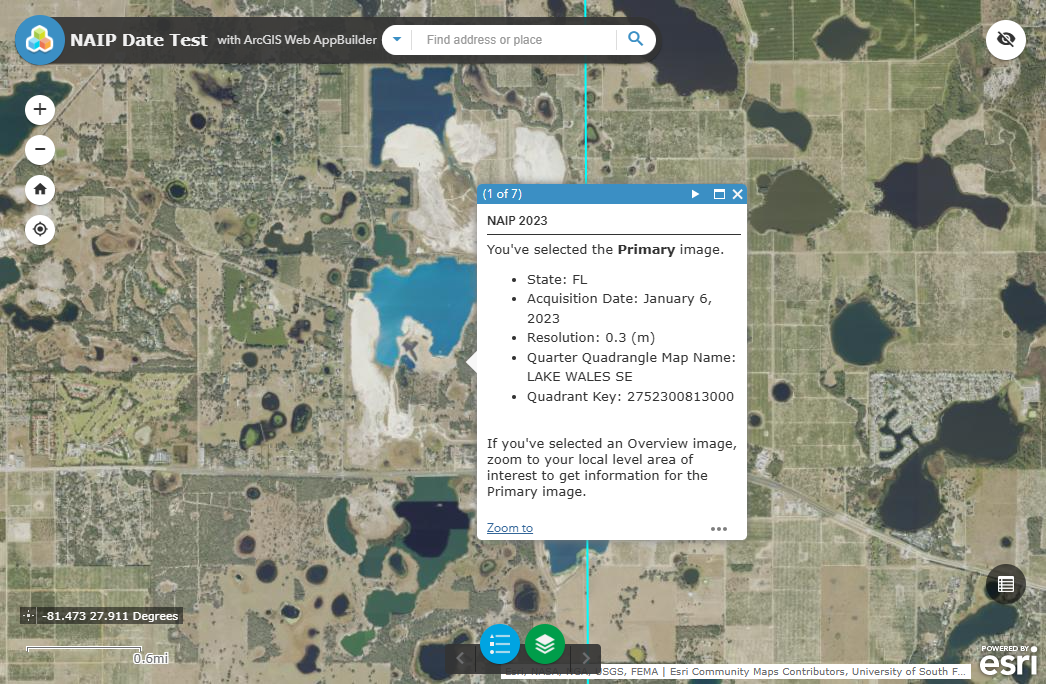Open the Legend widget icon
This screenshot has width=1046, height=684.
coord(499,645)
